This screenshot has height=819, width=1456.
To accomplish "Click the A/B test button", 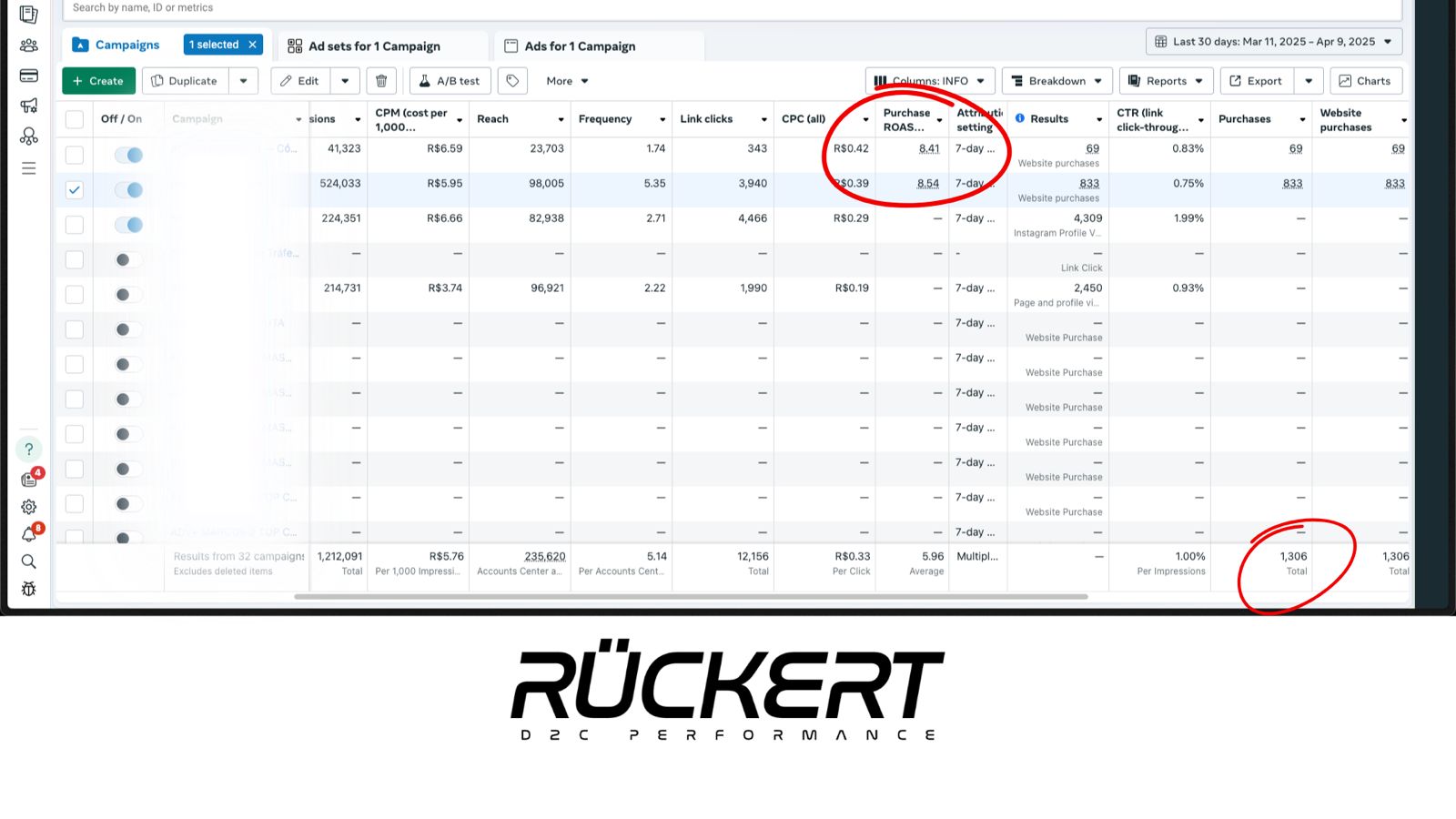I will point(450,81).
